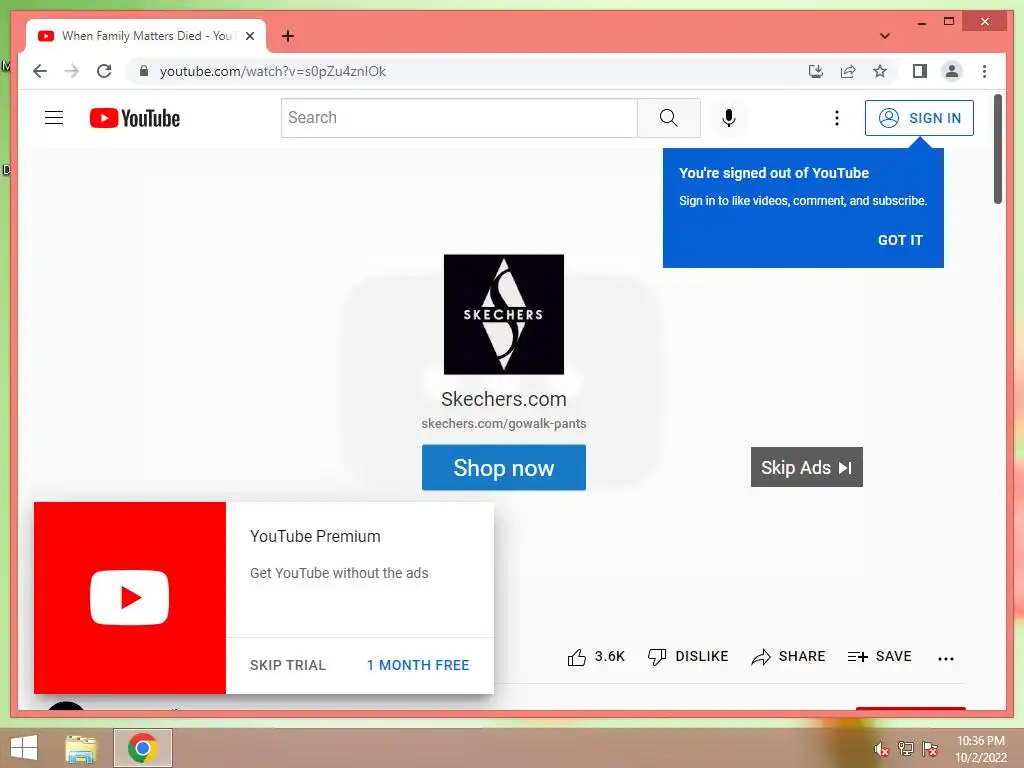Close the When Family Matters Died tab
This screenshot has width=1024, height=768.
click(x=249, y=36)
